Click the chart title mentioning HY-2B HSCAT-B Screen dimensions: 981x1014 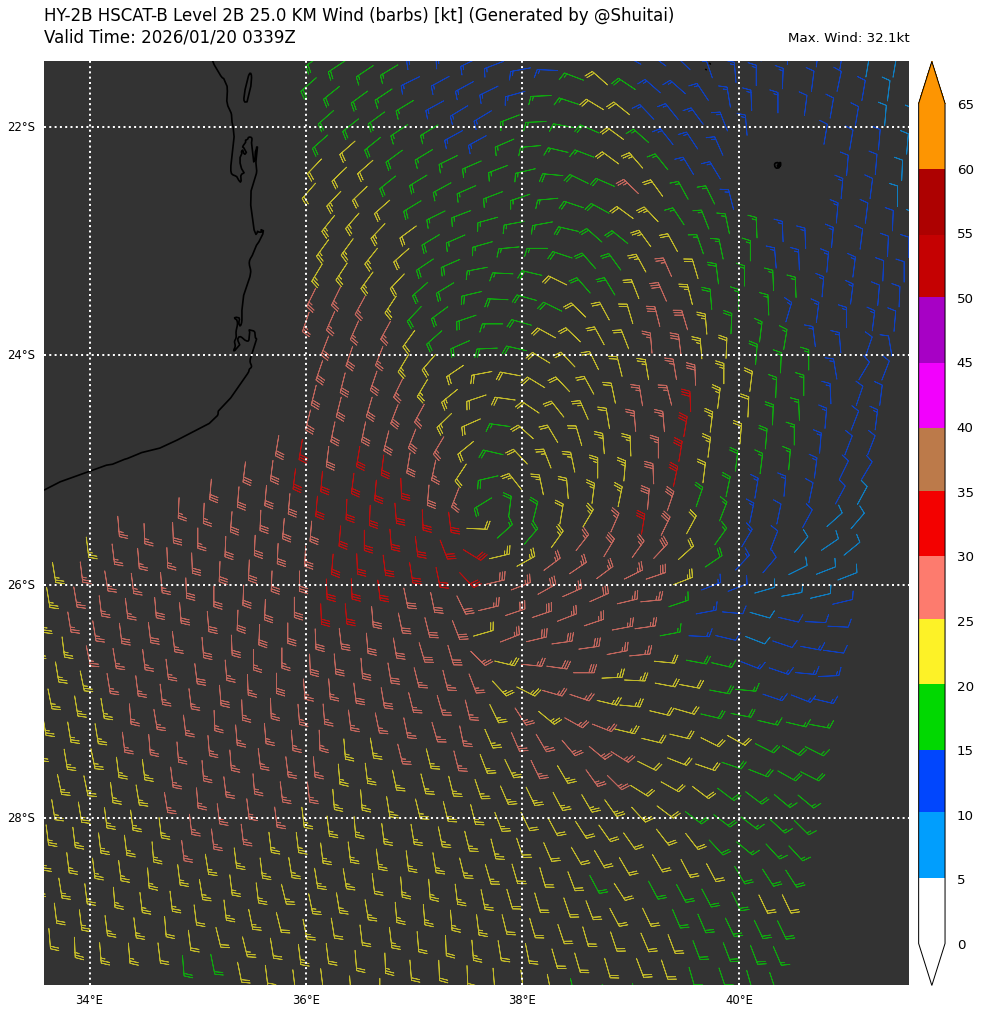pos(359,16)
